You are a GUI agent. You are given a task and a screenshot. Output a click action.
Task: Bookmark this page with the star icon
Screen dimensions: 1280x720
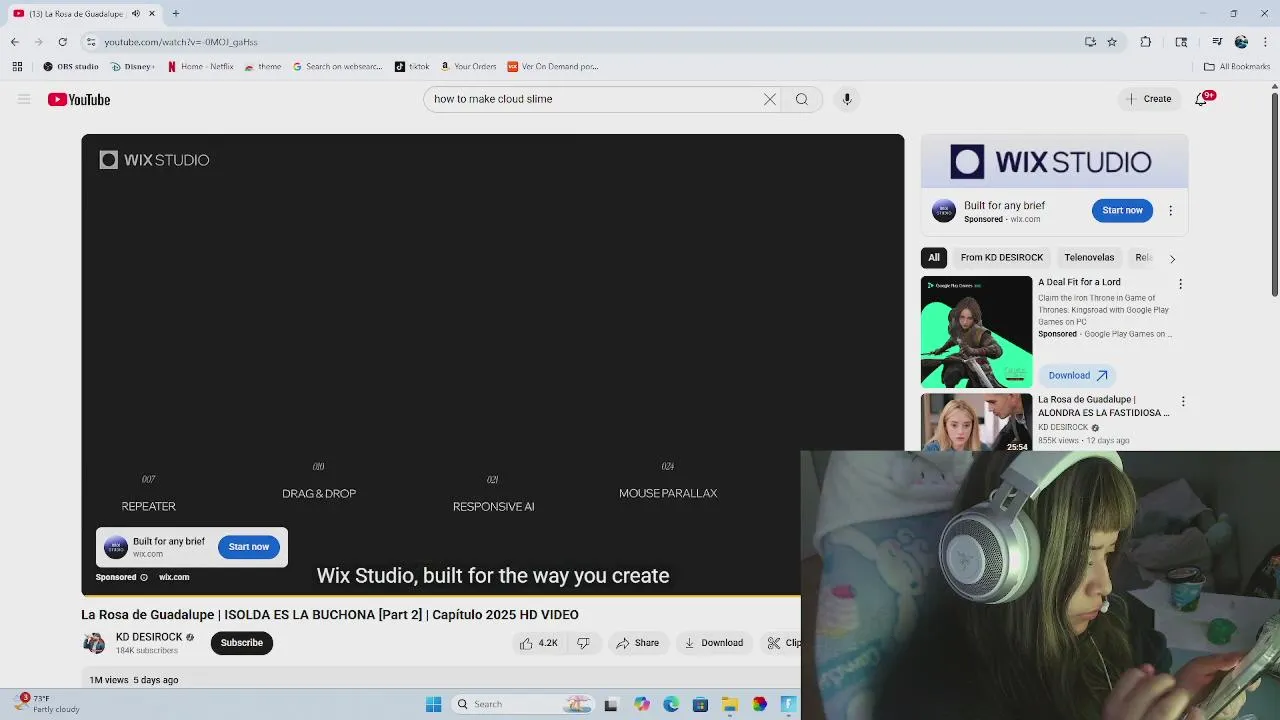1112,42
